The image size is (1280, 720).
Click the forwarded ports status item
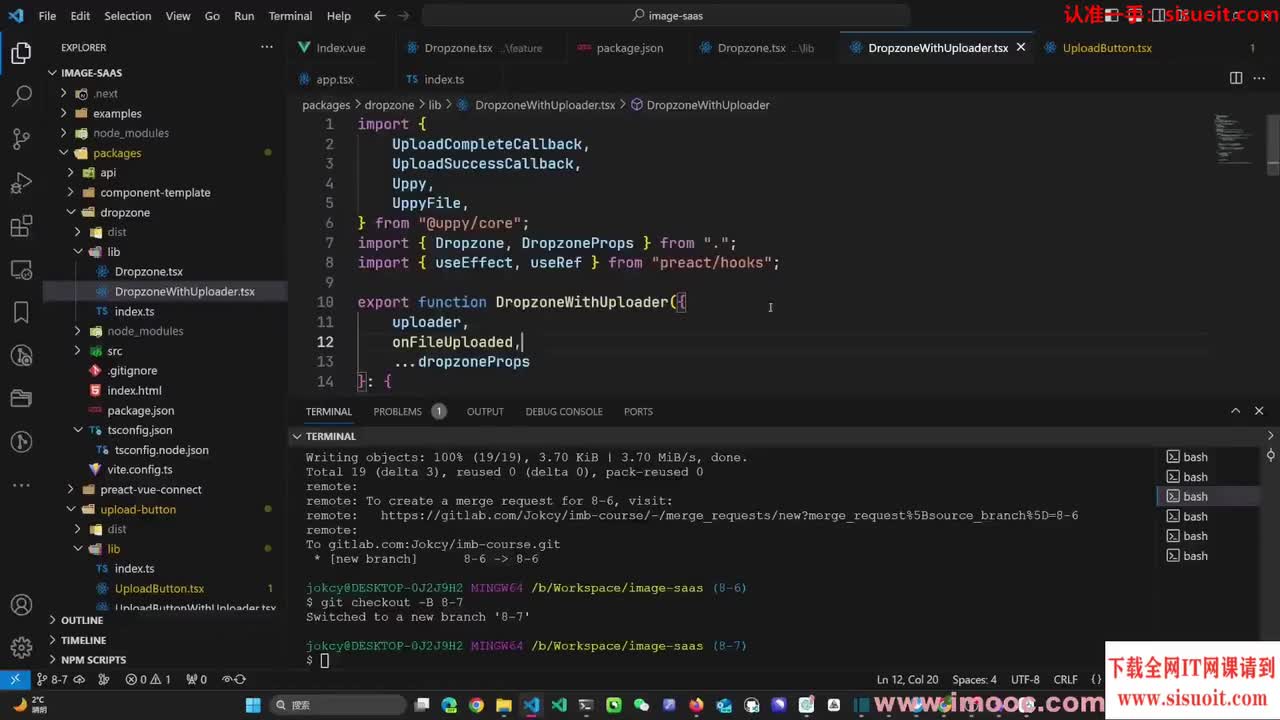196,680
